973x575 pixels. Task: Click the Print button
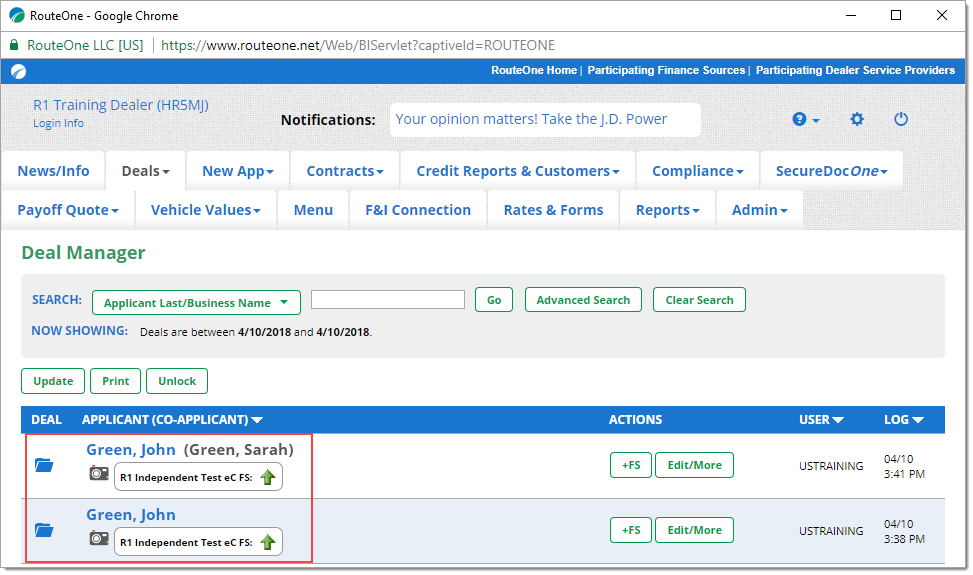point(115,381)
